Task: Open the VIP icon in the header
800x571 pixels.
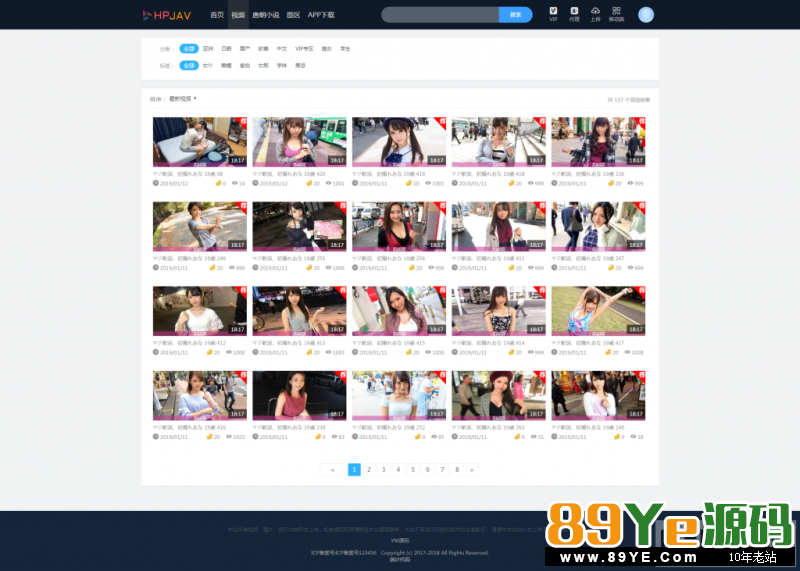Action: point(553,13)
